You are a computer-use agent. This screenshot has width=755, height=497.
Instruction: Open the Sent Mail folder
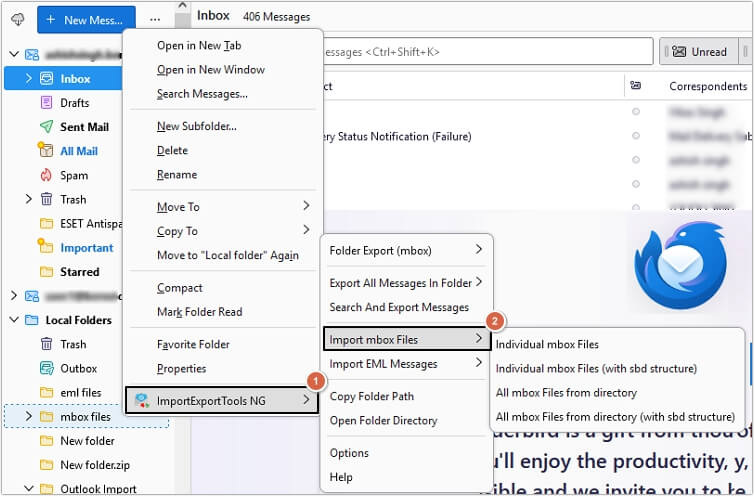coord(84,127)
